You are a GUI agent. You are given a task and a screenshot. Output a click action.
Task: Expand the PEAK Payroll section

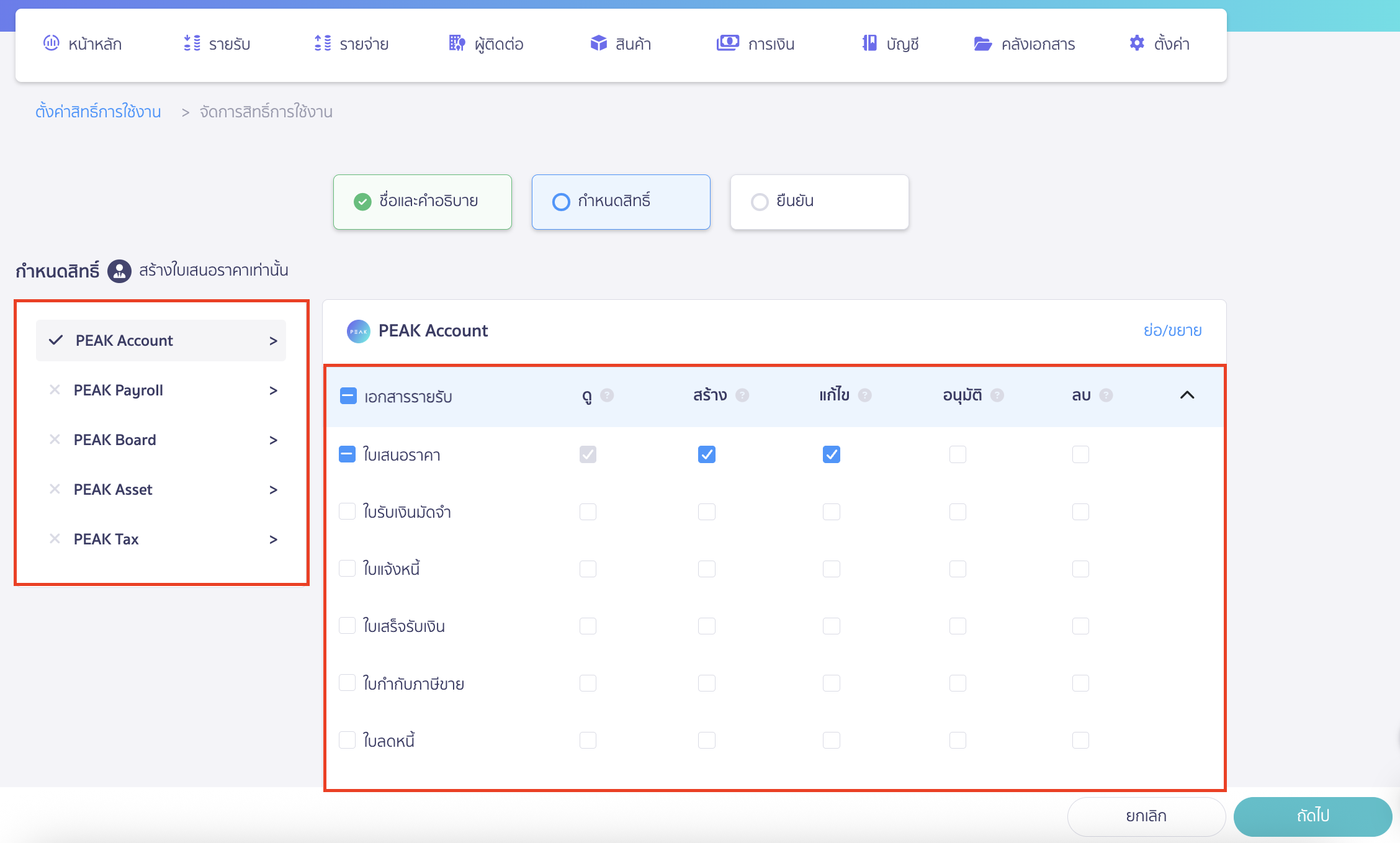[273, 390]
